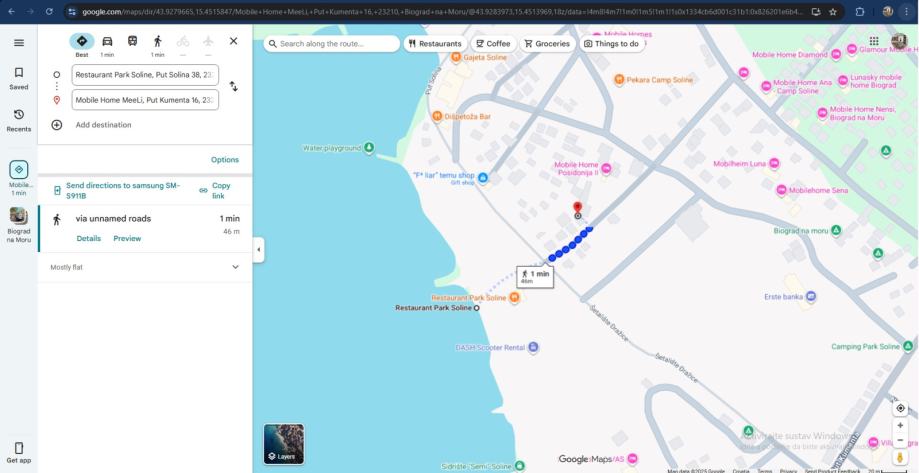Click Camping Park Soline marker
919x473 pixels.
click(x=908, y=346)
